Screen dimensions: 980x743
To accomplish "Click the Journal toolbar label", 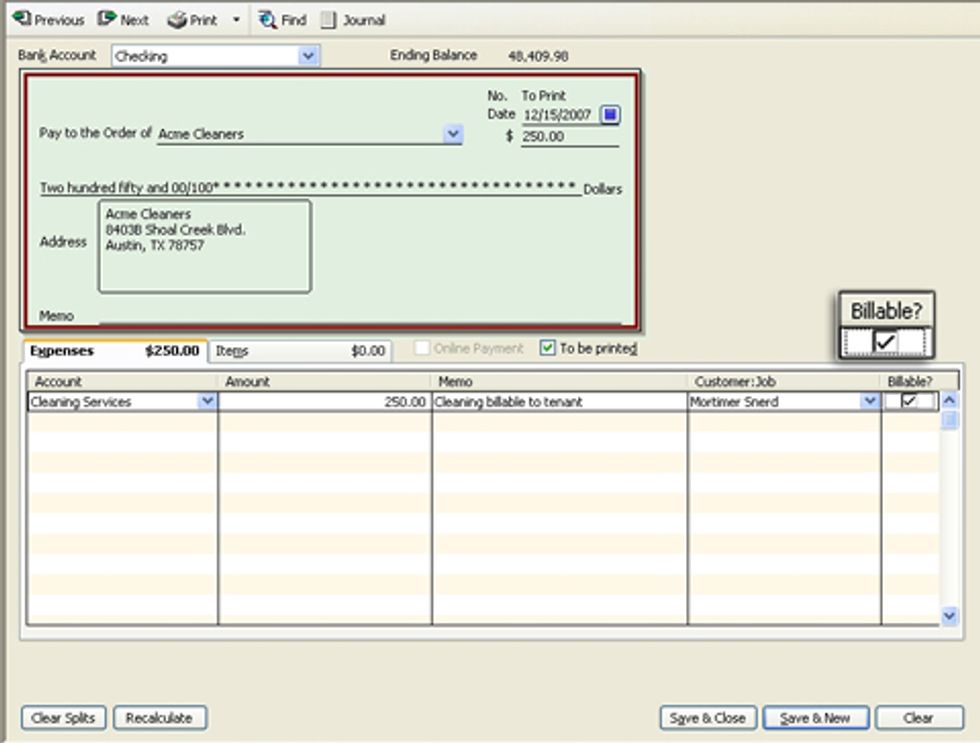I will 364,20.
